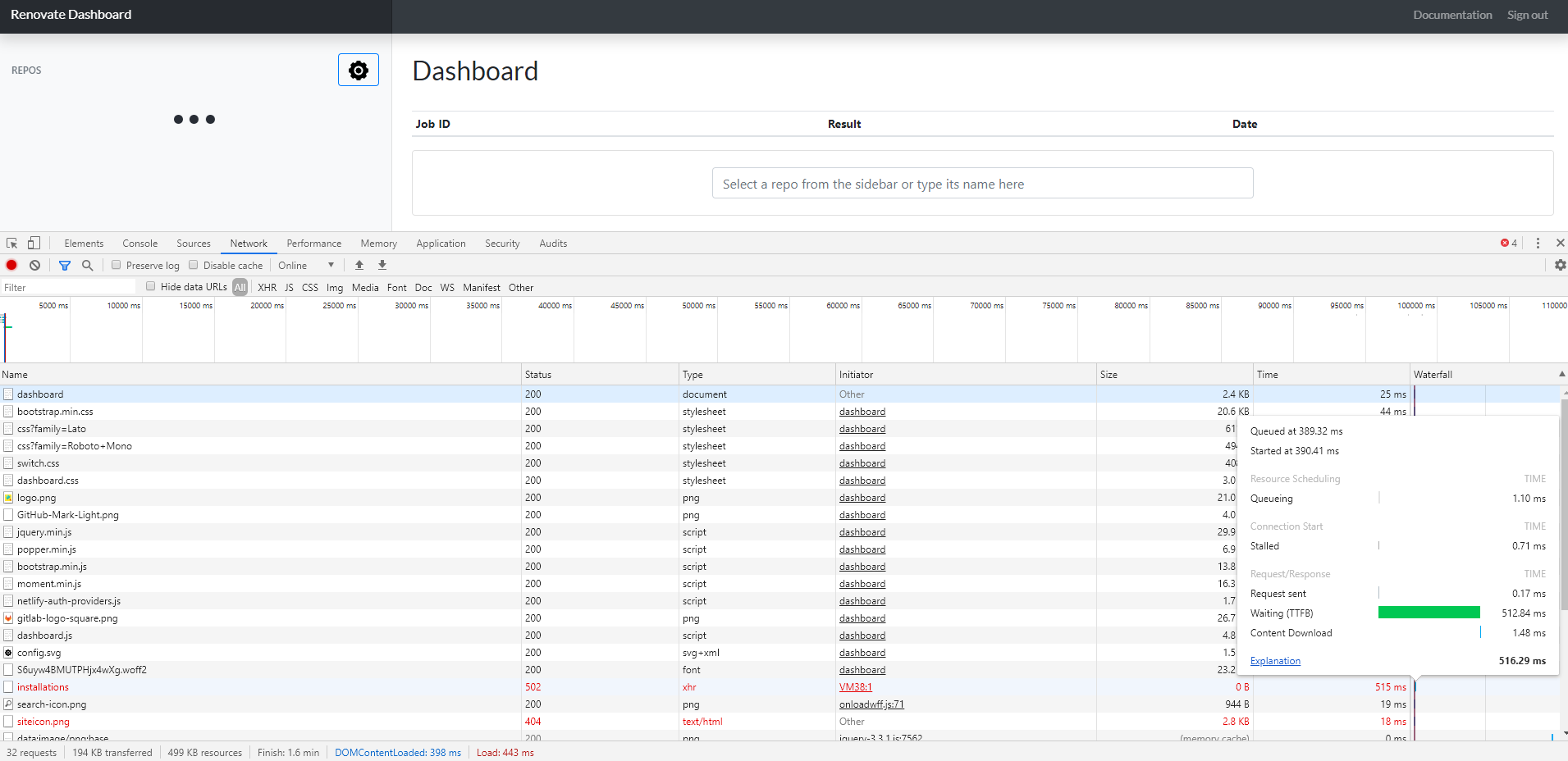
Task: Enable the Preserve log checkbox
Action: 117,265
